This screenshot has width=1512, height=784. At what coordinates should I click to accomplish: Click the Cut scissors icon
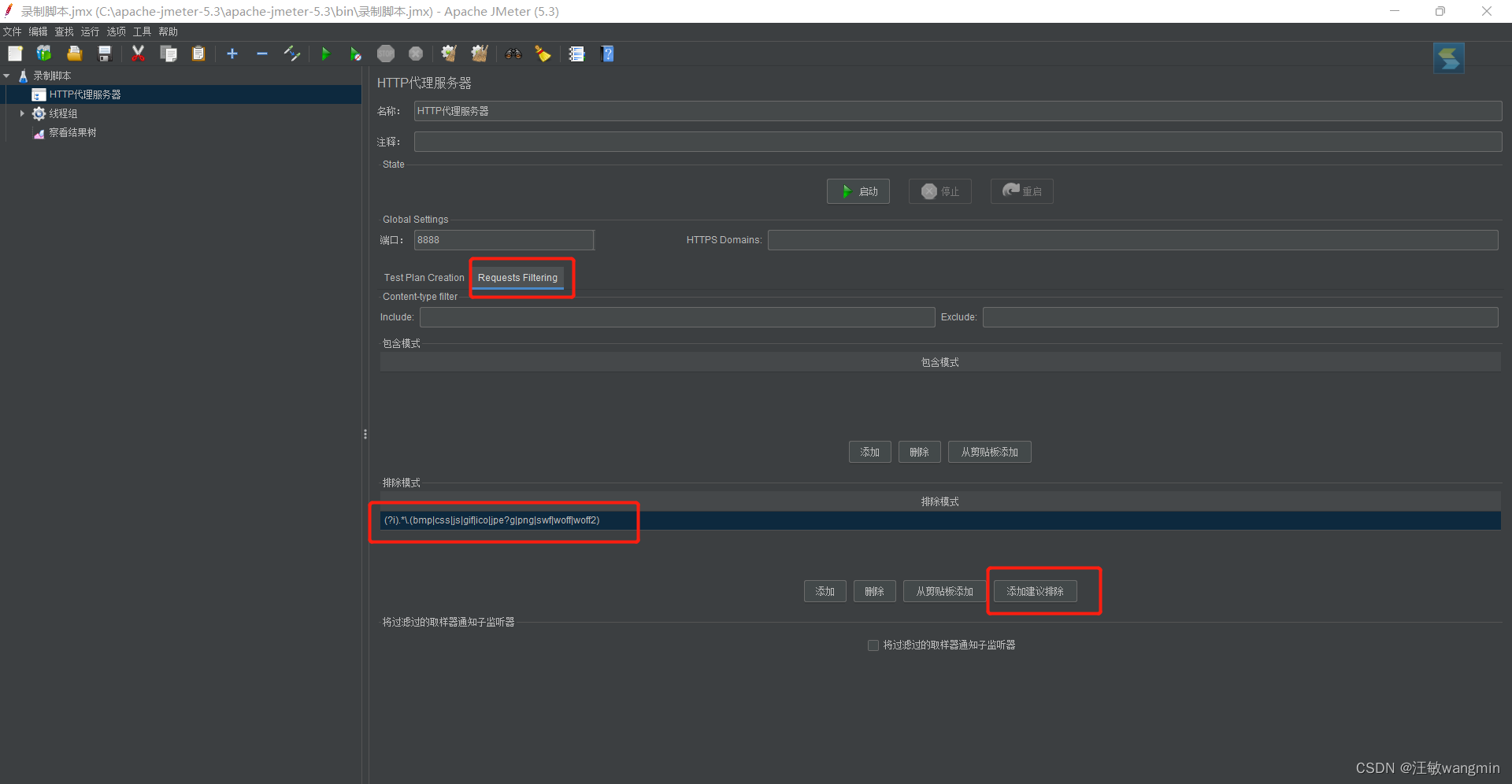pos(138,54)
